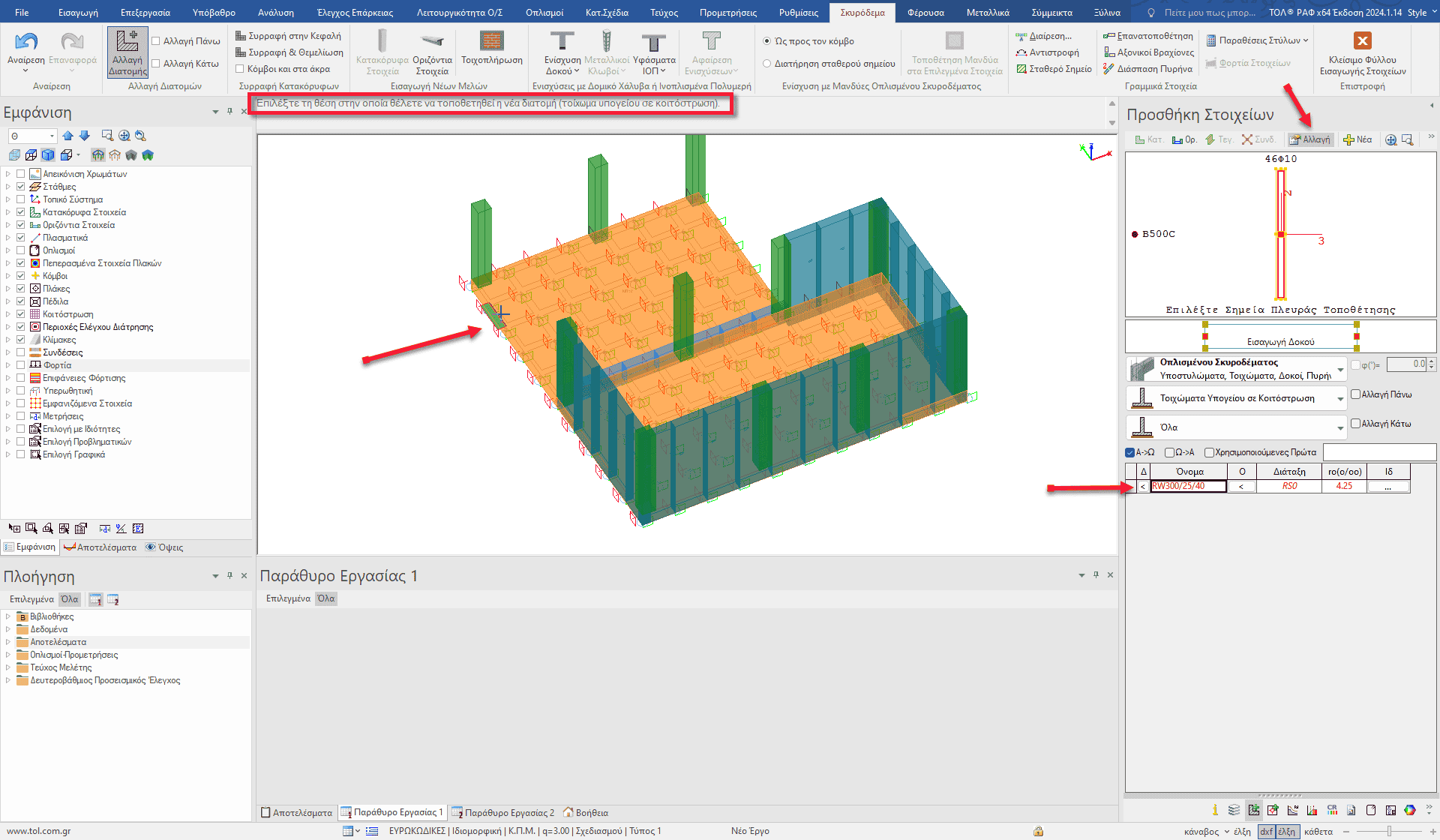Click the RW300/25/40 name cell
Image resolution: width=1440 pixels, height=840 pixels.
point(1188,486)
